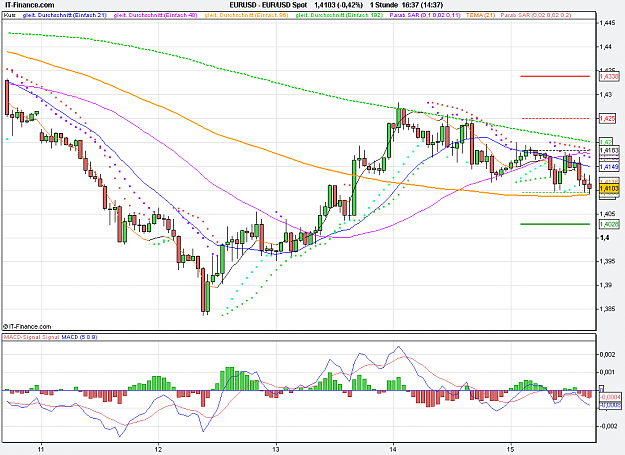Click the date label 11 on time axis
This screenshot has width=625, height=455.
[x=41, y=449]
